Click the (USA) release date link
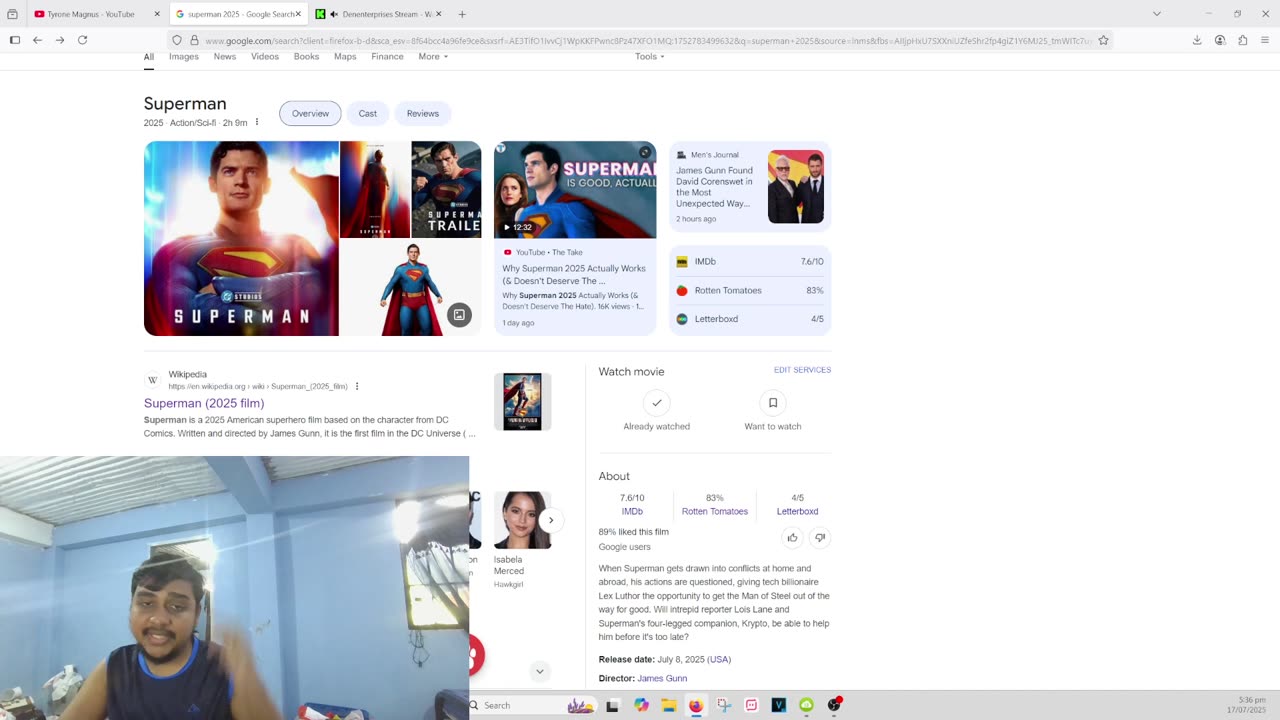The width and height of the screenshot is (1280, 720). point(719,659)
